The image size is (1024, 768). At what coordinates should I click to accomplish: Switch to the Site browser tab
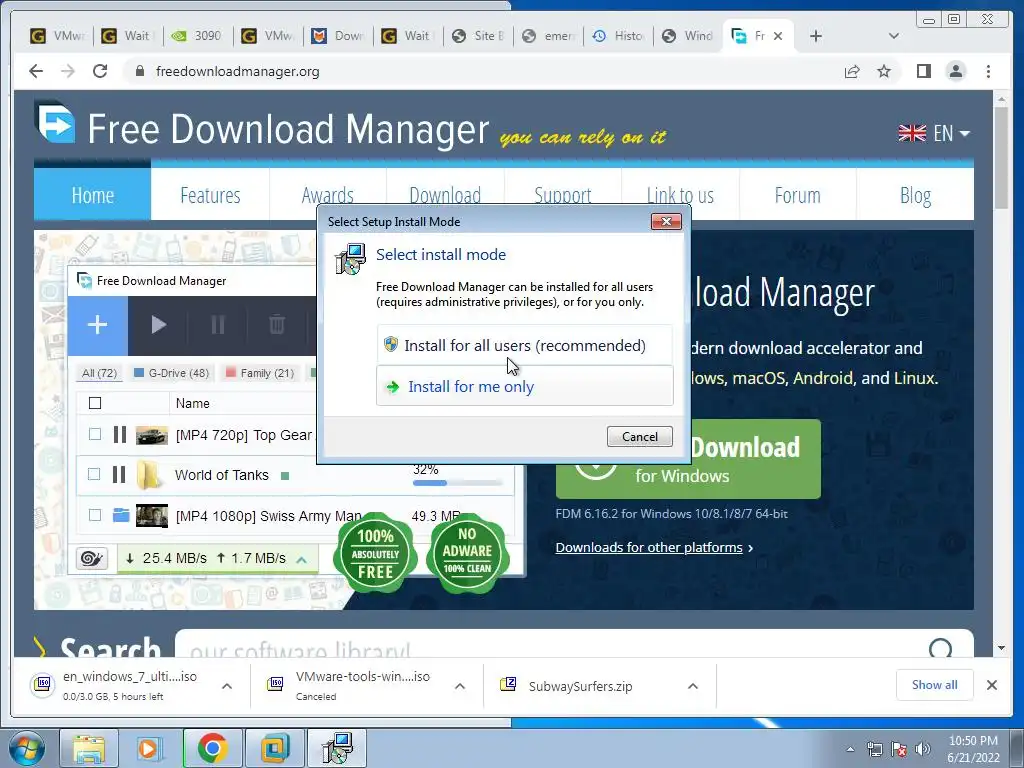(478, 36)
